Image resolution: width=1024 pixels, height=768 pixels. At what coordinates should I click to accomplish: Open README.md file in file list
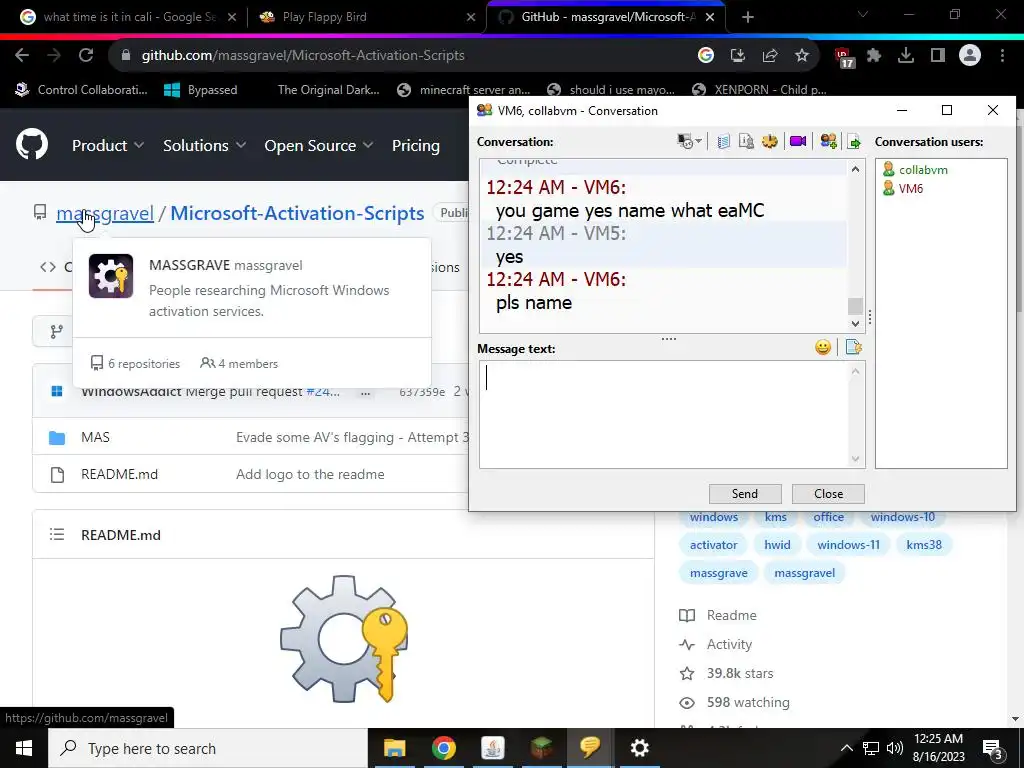point(120,474)
